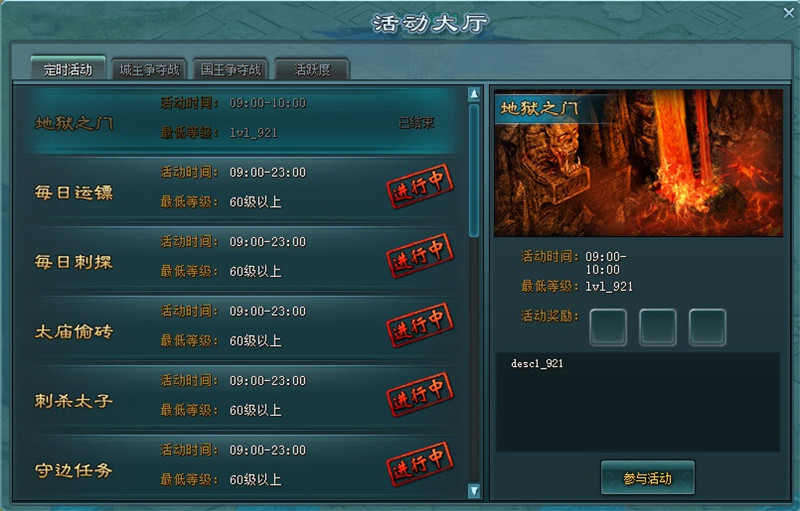Select the second 活动奖励 reward slot

pos(658,327)
